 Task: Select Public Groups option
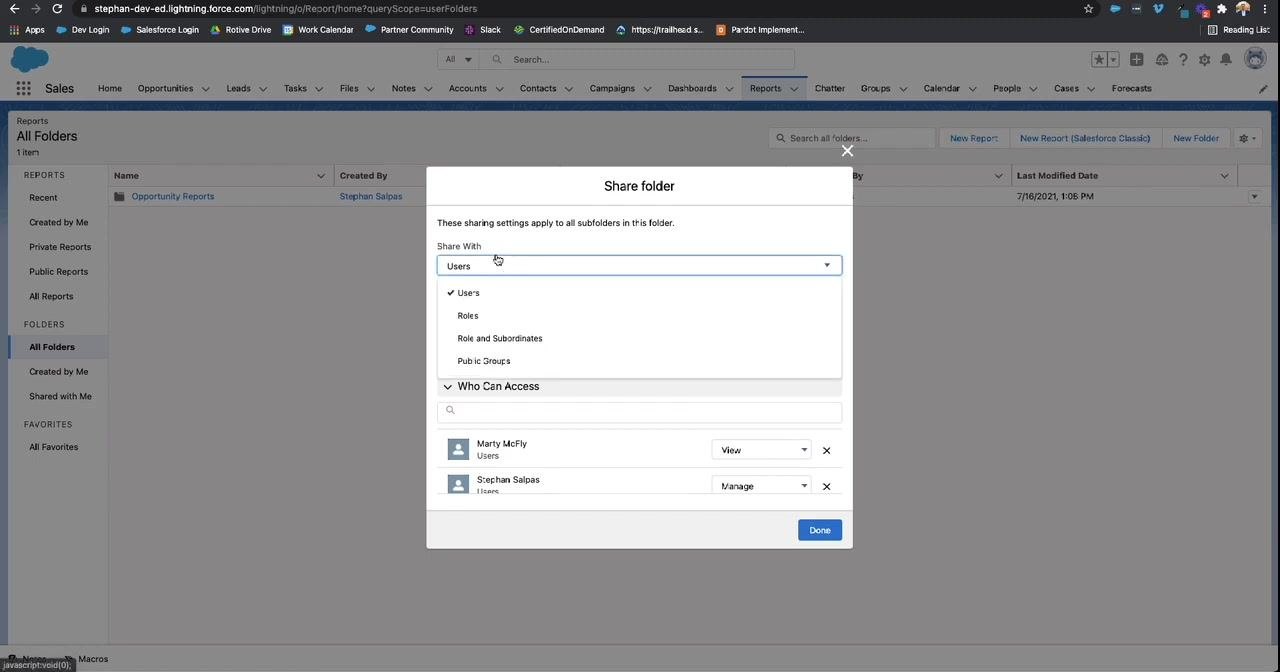tap(639, 361)
